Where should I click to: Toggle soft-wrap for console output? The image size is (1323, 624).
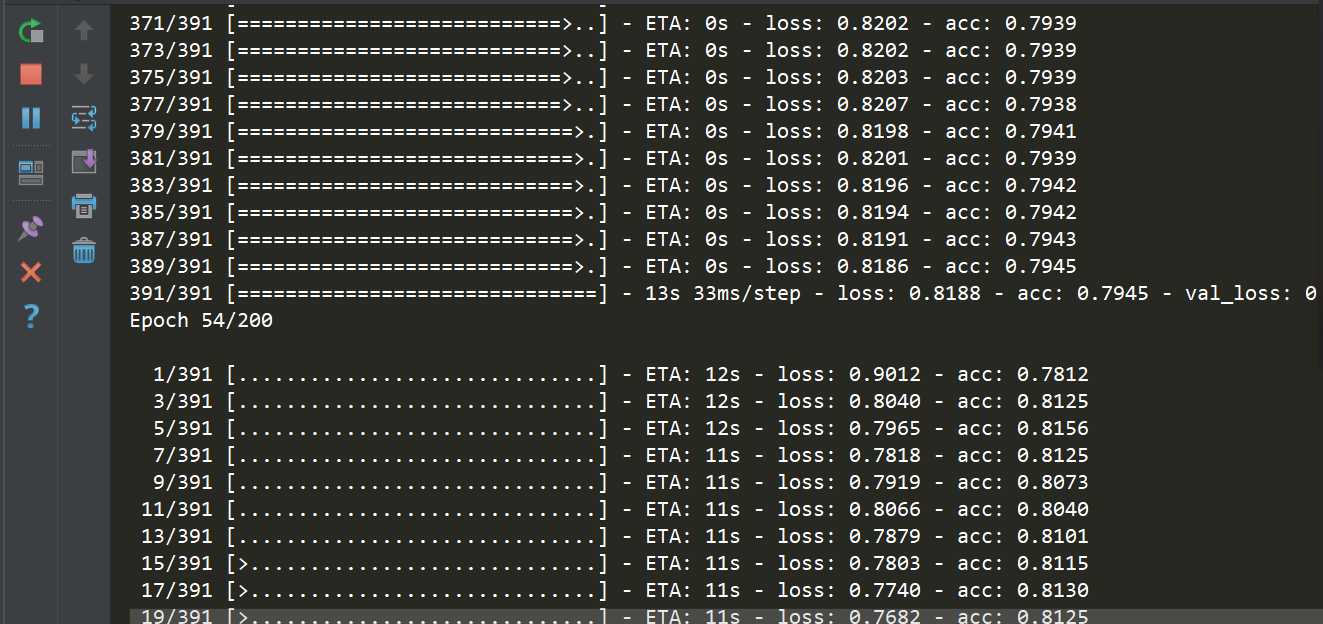point(84,118)
